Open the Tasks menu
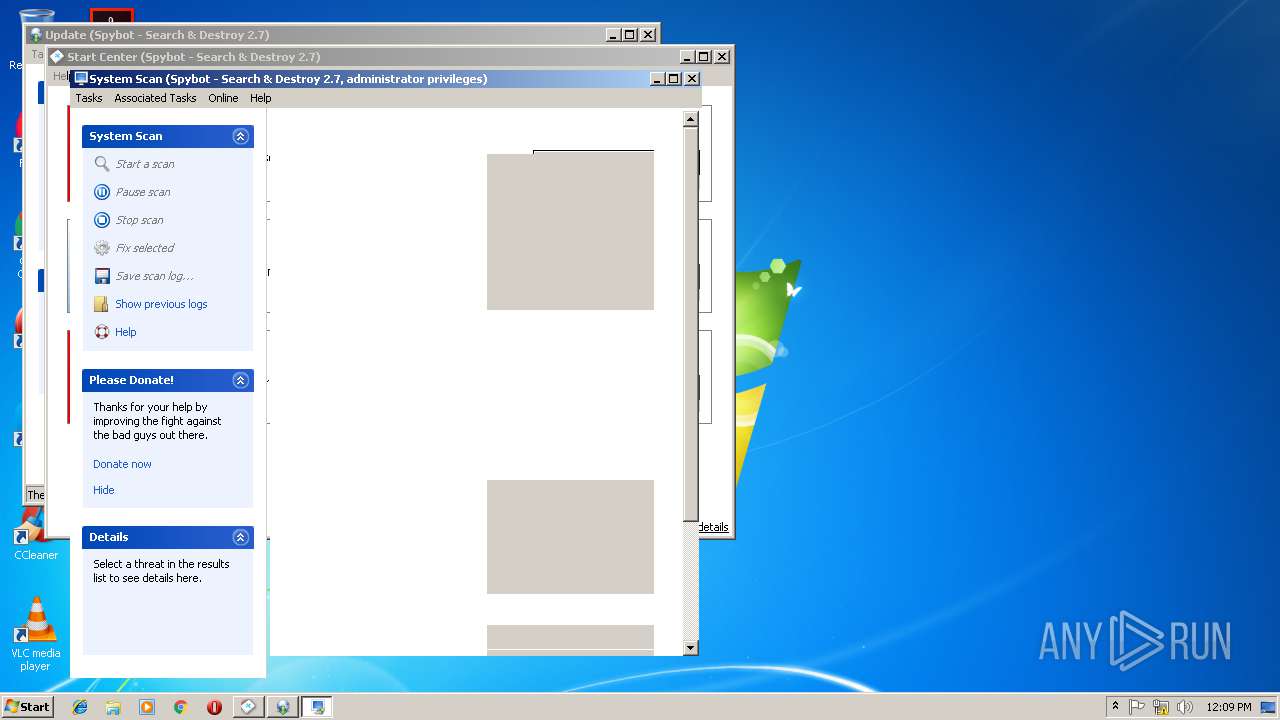The image size is (1280, 720). click(89, 98)
